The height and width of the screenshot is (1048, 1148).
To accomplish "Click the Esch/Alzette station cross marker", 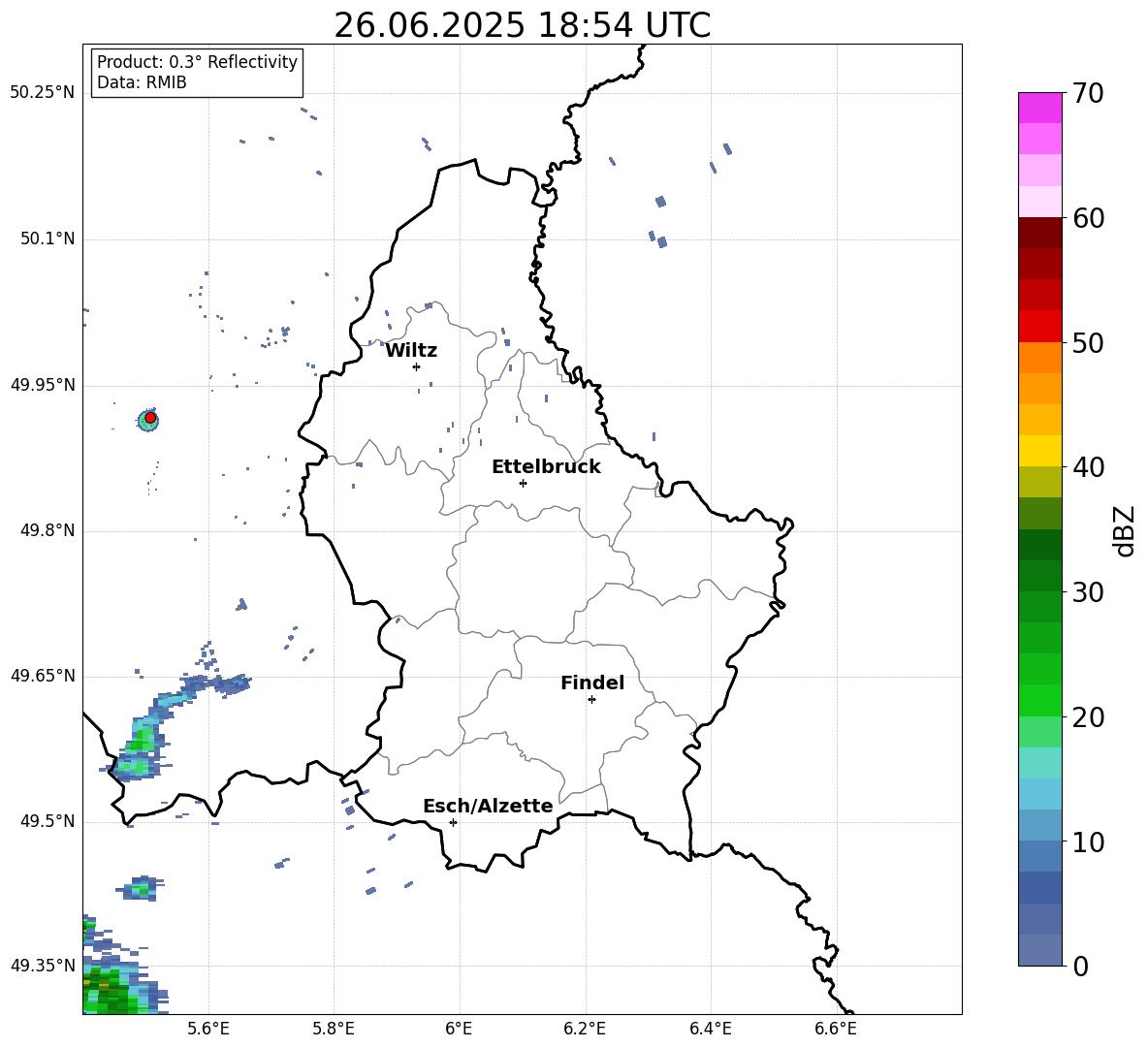I will click(x=453, y=822).
